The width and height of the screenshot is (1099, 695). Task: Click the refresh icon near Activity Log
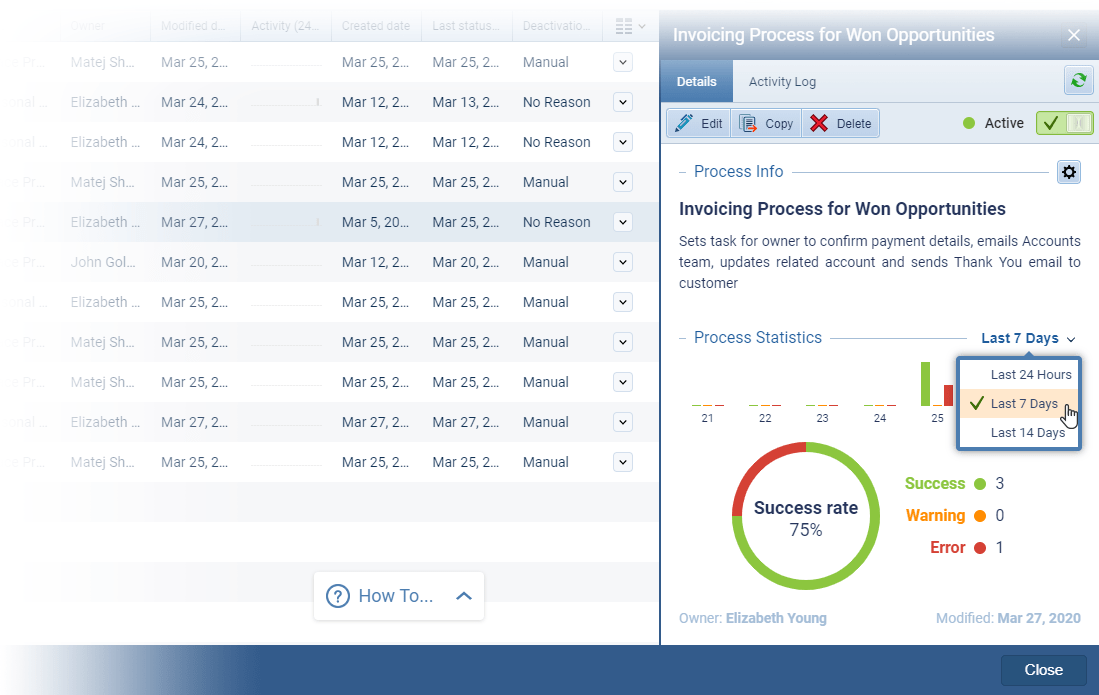[1078, 80]
